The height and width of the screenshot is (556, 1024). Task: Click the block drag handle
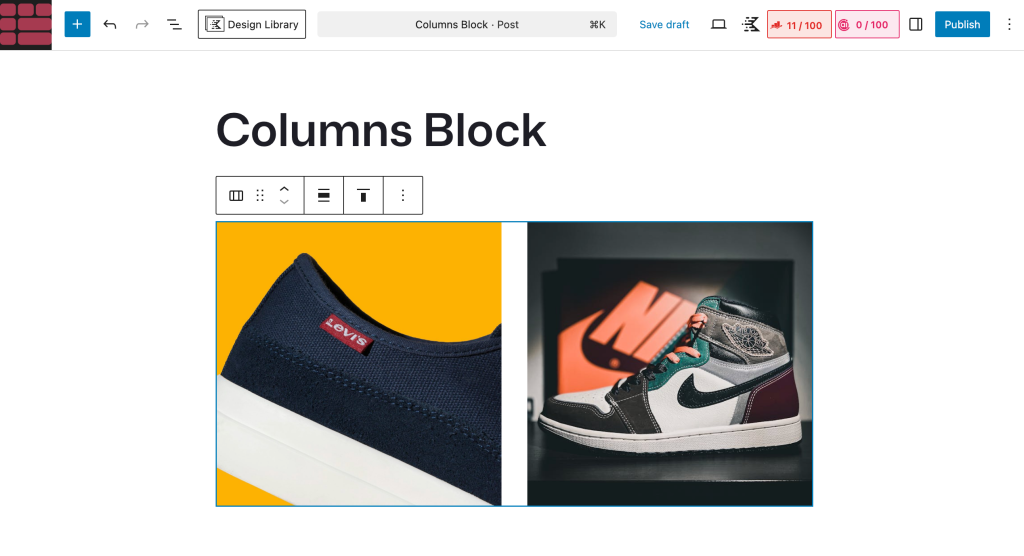coord(260,196)
